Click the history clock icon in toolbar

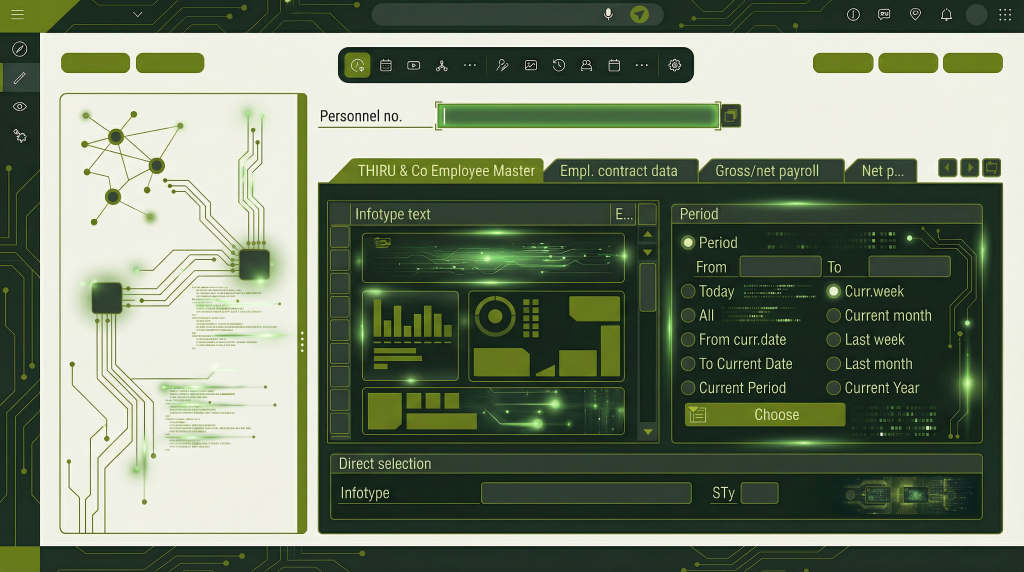click(559, 65)
